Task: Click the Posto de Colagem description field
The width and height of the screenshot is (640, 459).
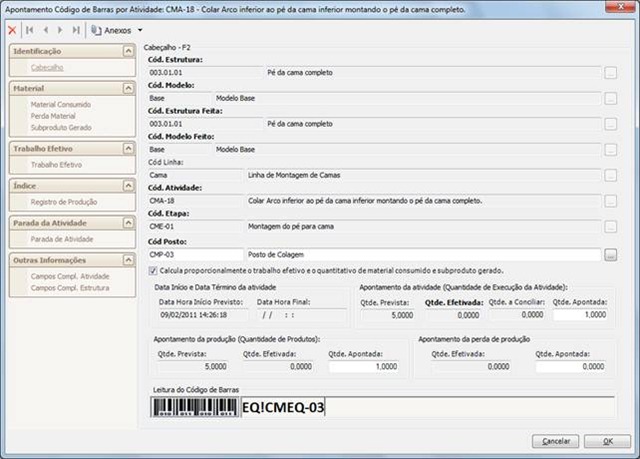Action: 423,255
